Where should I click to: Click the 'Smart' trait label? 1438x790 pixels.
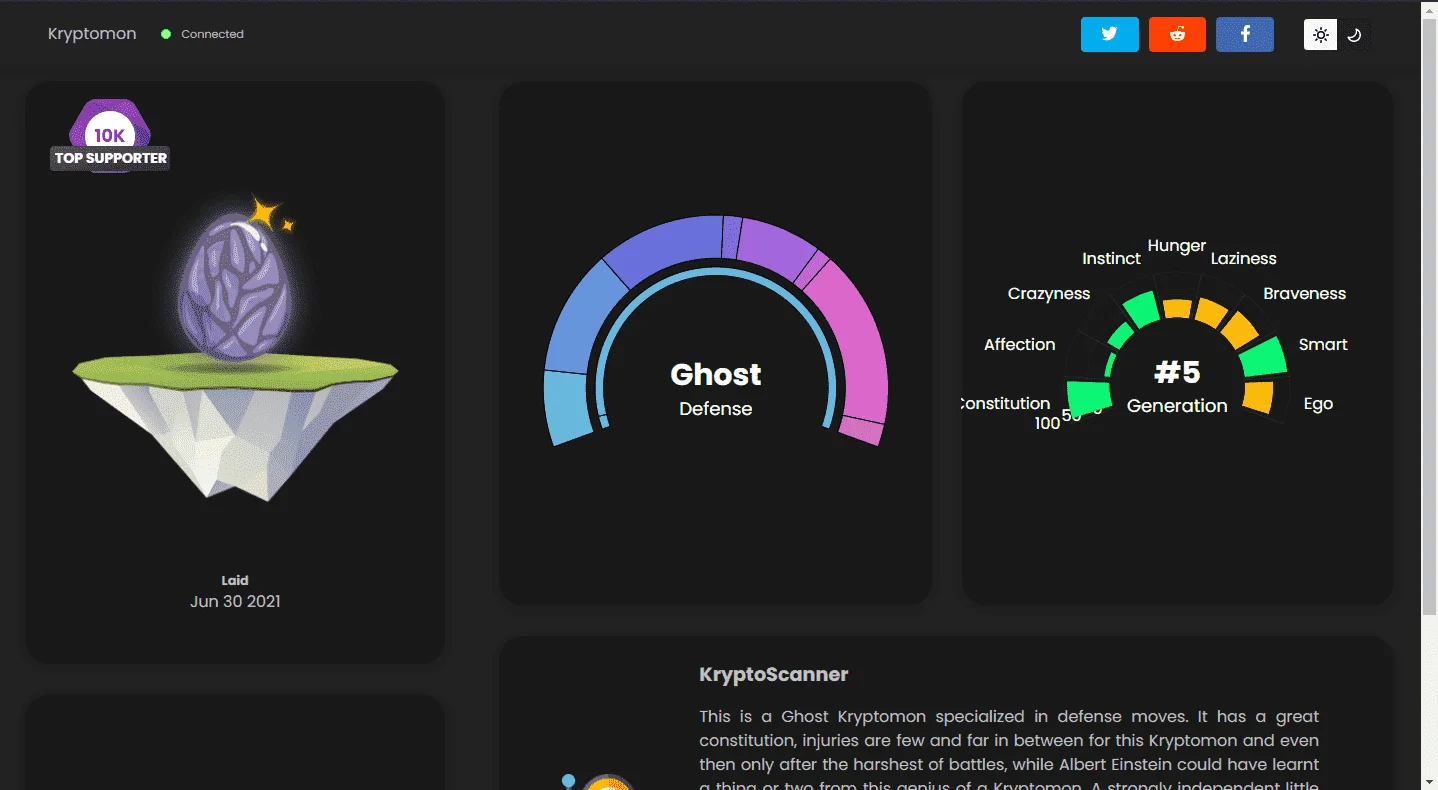(1323, 344)
